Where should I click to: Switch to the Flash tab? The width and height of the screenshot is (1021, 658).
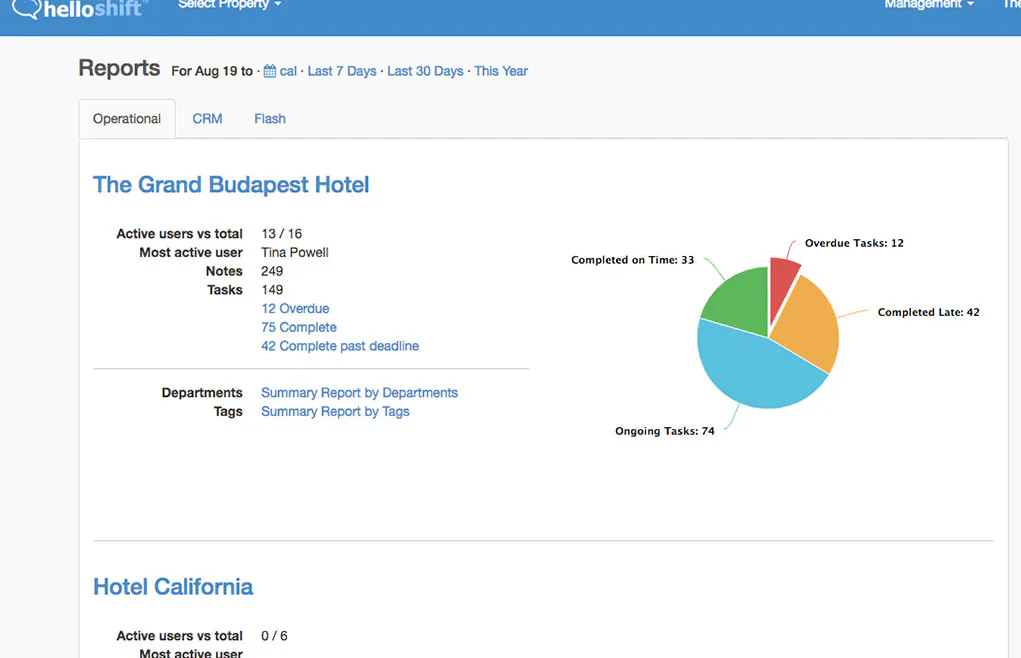270,118
